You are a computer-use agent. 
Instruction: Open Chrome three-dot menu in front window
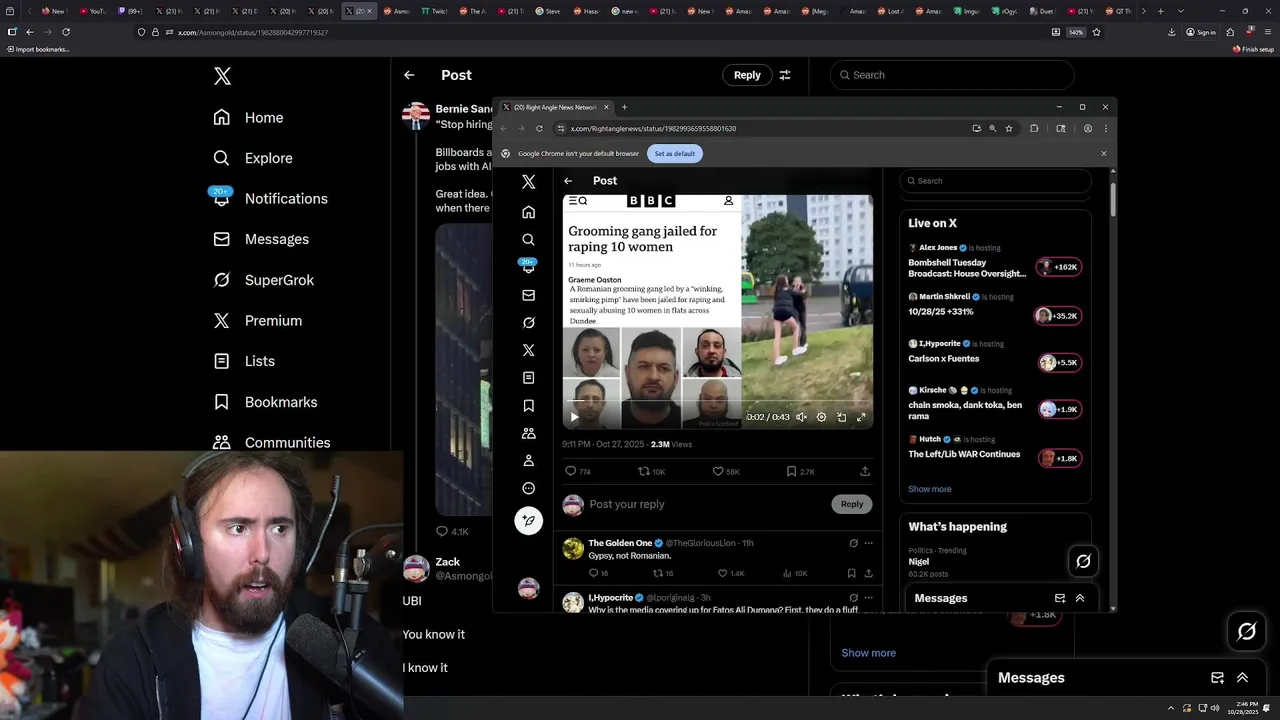(1105, 128)
